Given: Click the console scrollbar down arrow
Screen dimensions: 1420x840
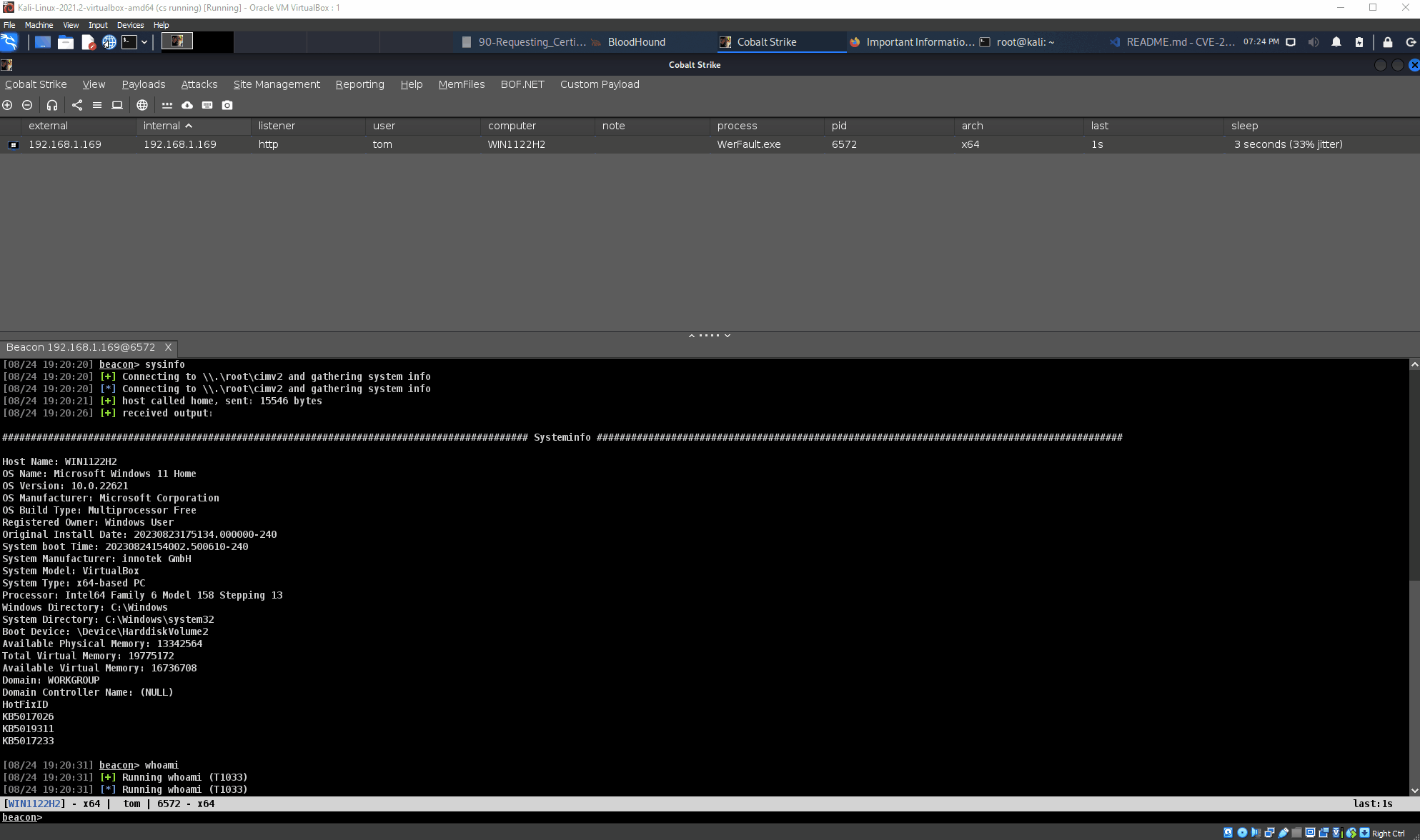Looking at the screenshot, I should pos(1414,790).
